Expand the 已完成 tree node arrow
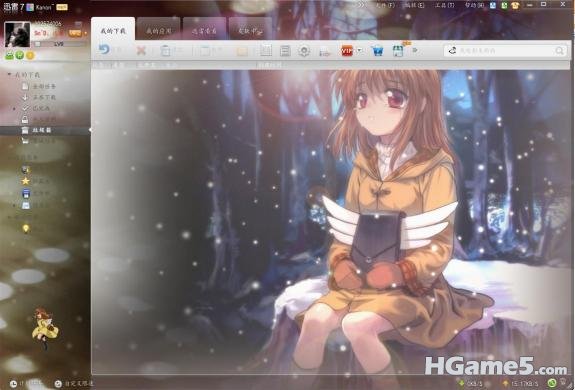Image resolution: width=575 pixels, height=390 pixels. point(15,108)
